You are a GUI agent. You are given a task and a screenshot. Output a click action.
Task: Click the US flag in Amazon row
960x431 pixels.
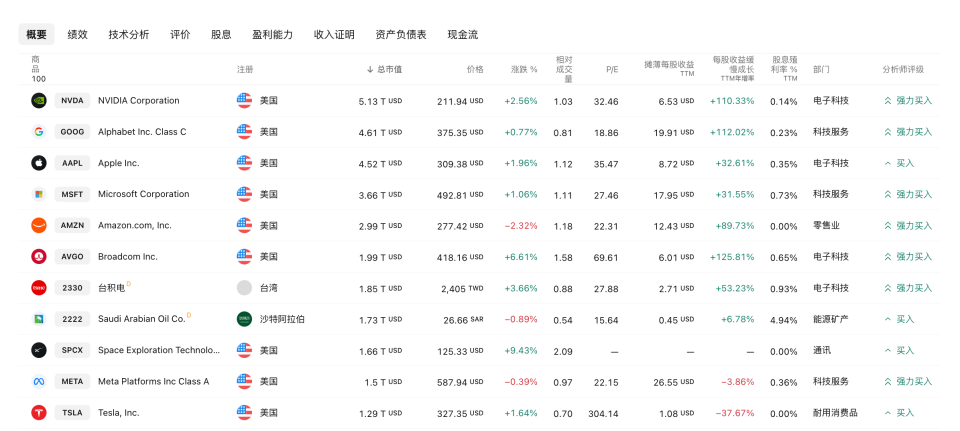click(244, 225)
